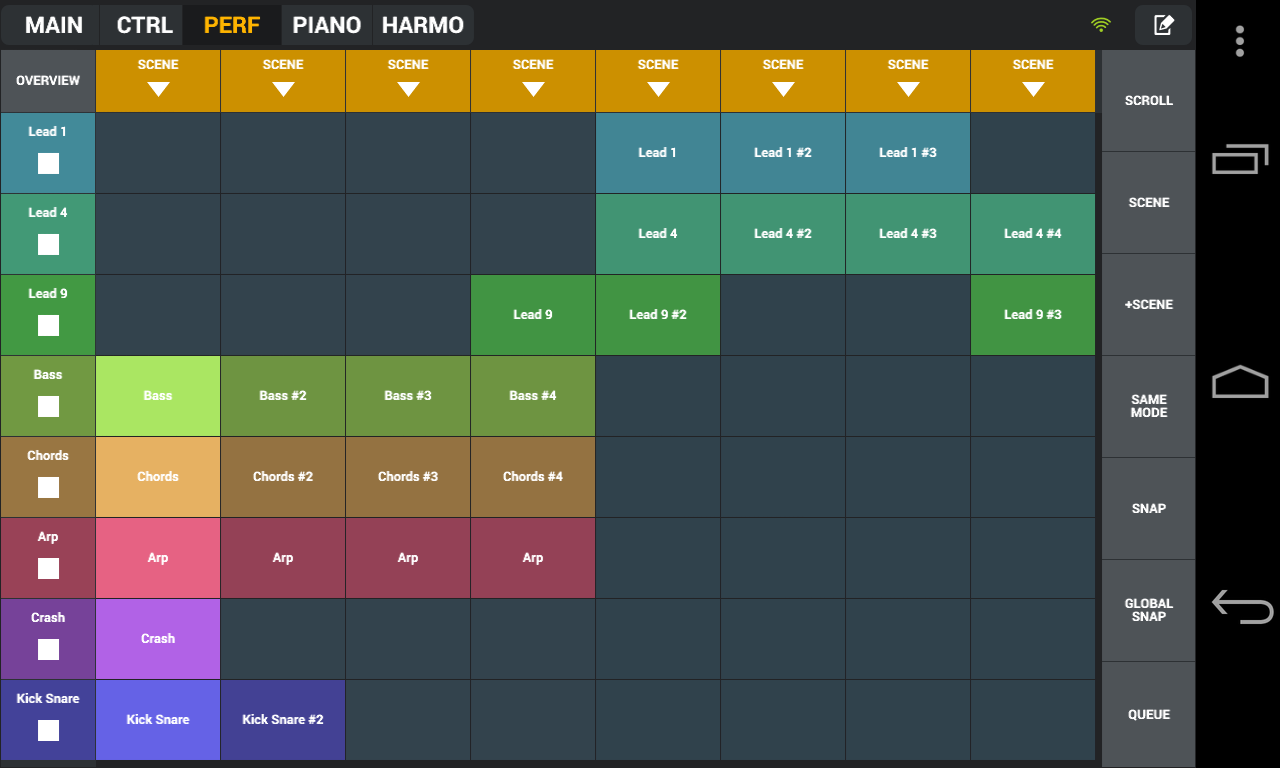The height and width of the screenshot is (768, 1280).
Task: Toggle the Lead 1 track checkbox
Action: click(x=48, y=164)
